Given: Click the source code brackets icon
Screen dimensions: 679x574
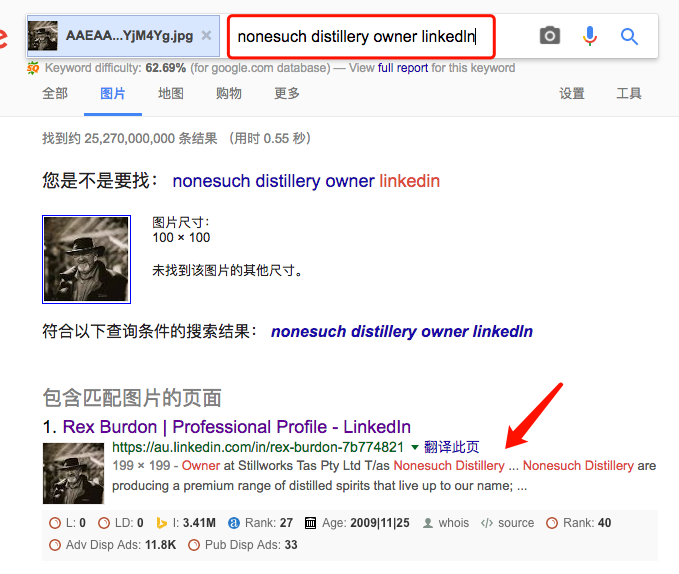Looking at the screenshot, I should tap(487, 523).
